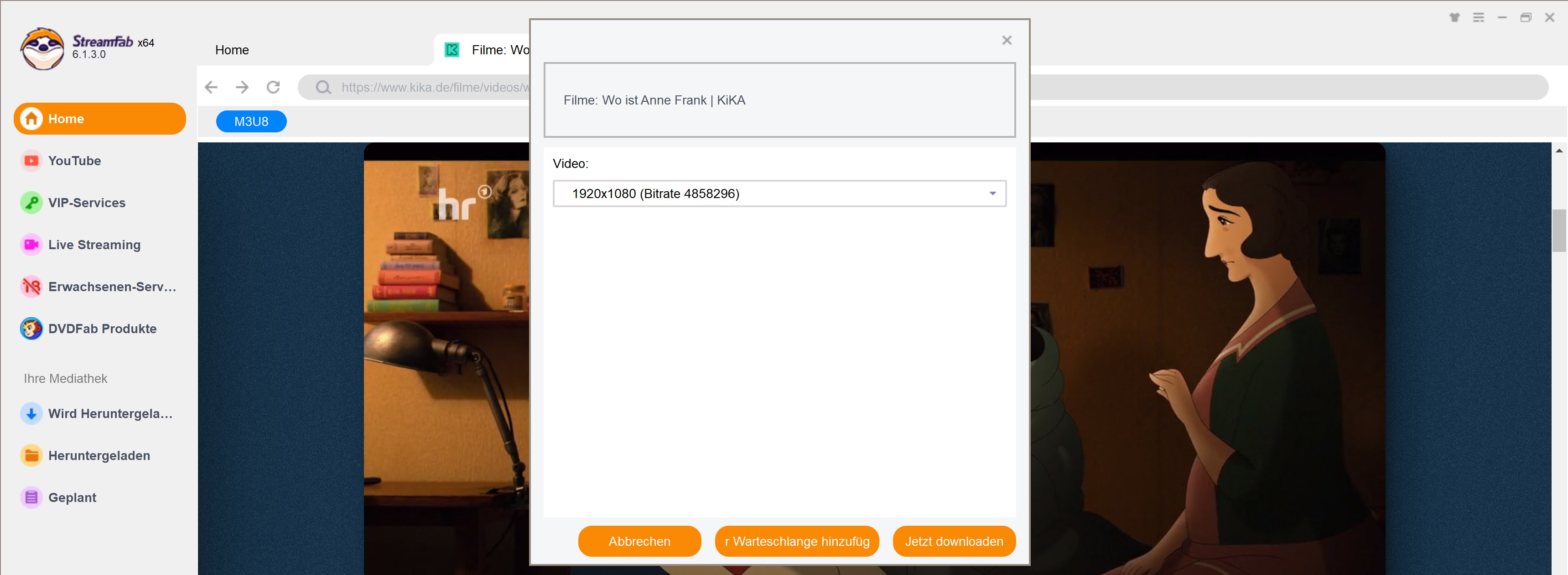Click the hr logo in video
The height and width of the screenshot is (575, 1568).
point(464,202)
